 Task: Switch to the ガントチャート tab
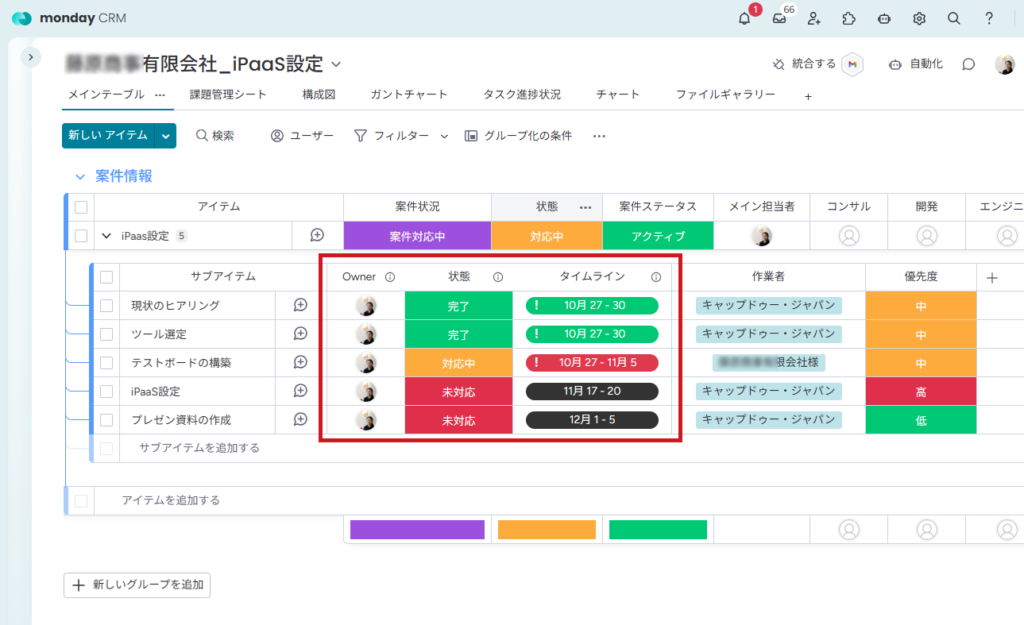tap(408, 95)
